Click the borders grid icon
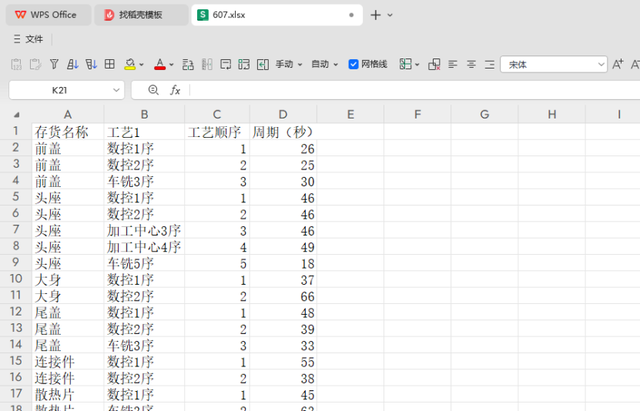 click(x=110, y=64)
